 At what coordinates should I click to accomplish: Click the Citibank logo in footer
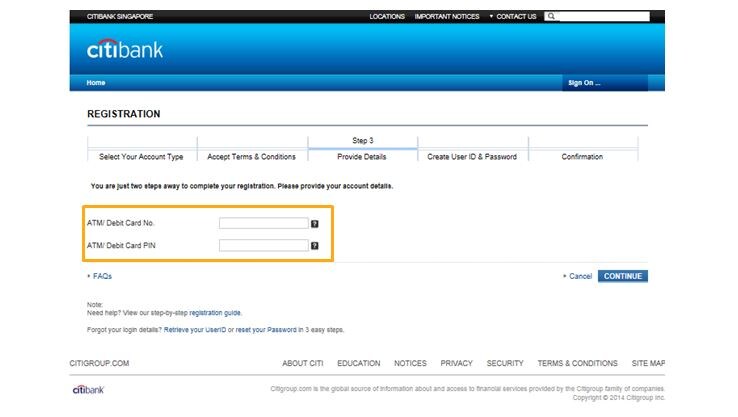pyautogui.click(x=88, y=389)
